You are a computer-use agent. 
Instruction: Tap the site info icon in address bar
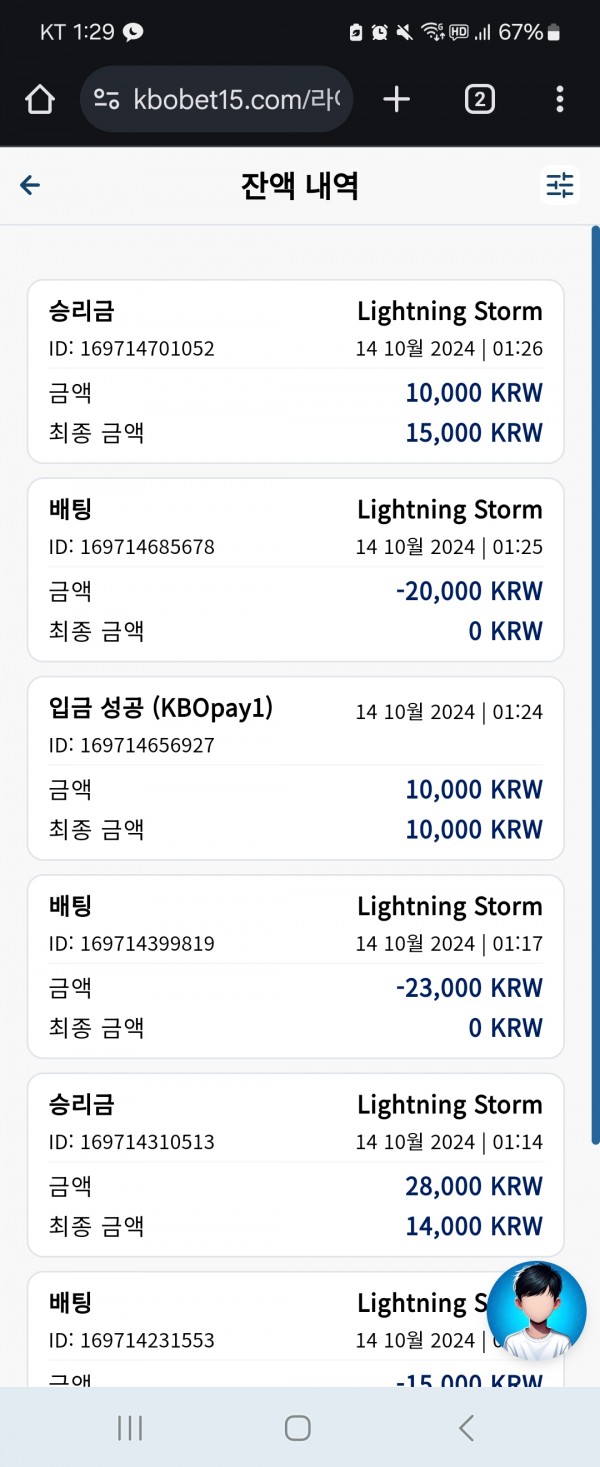(107, 99)
